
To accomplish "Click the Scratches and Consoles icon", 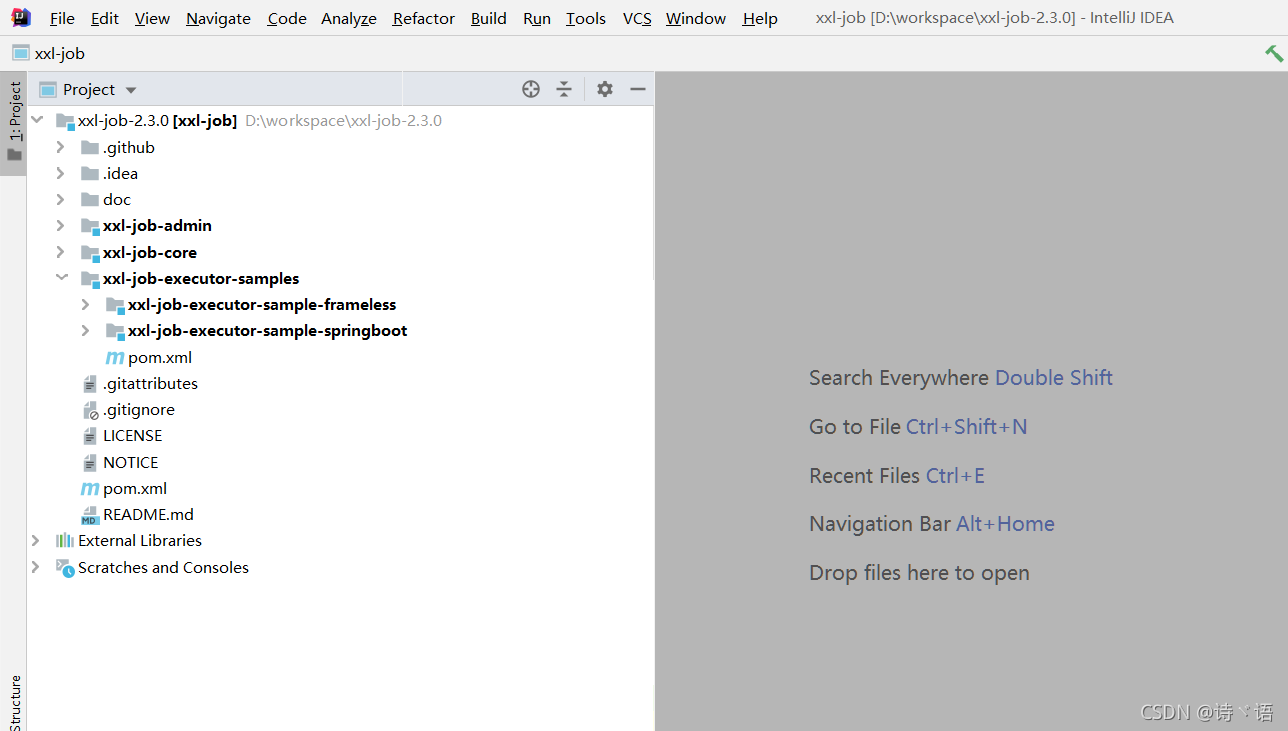I will pos(65,567).
